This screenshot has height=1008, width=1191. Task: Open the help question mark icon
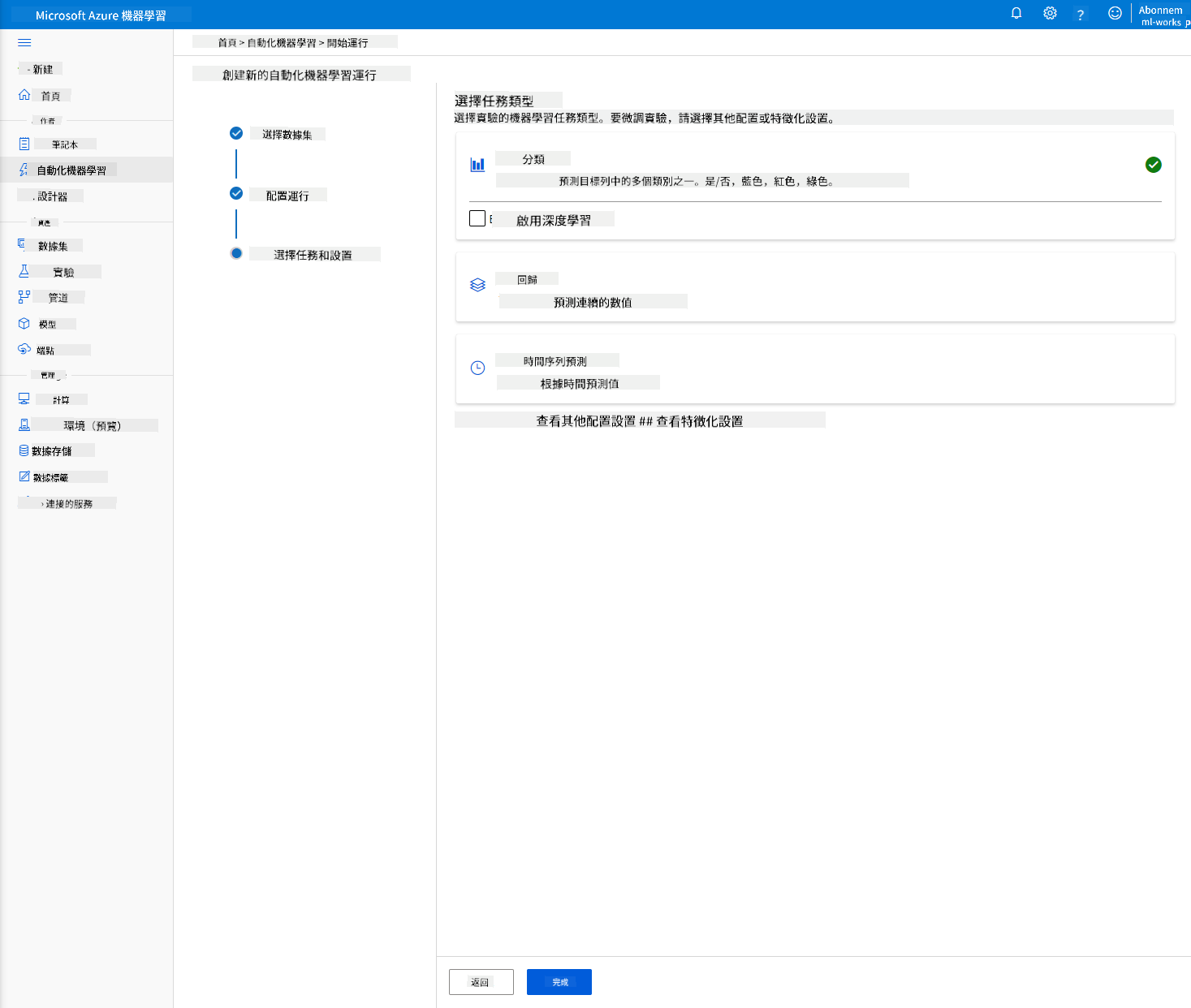1081,15
